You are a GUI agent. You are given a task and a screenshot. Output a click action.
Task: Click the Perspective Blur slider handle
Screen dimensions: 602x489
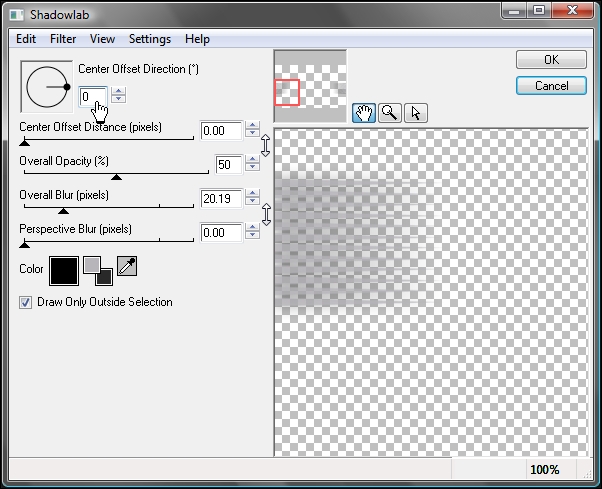pyautogui.click(x=25, y=244)
